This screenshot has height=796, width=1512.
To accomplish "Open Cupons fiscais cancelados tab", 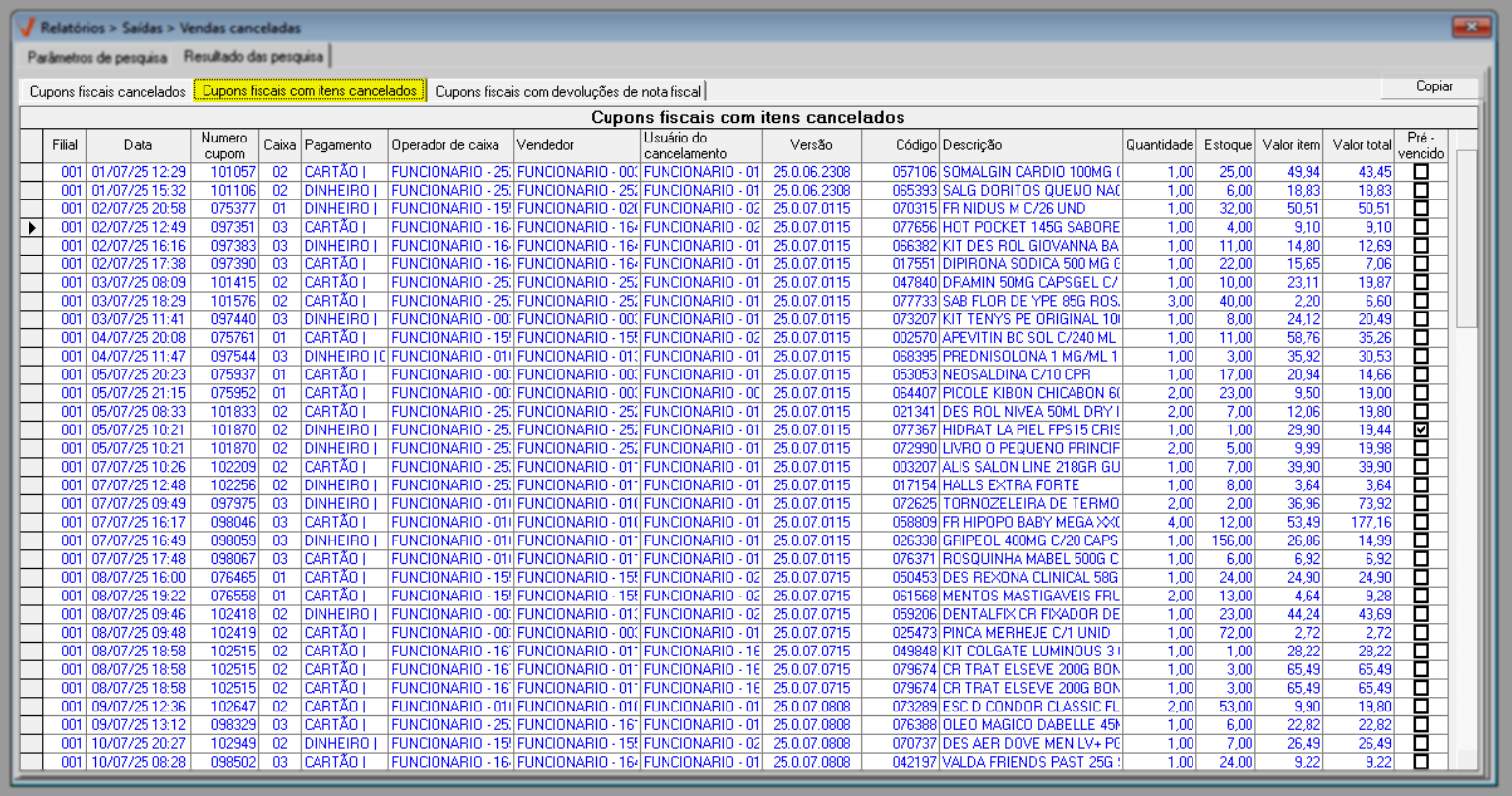I will click(x=107, y=91).
